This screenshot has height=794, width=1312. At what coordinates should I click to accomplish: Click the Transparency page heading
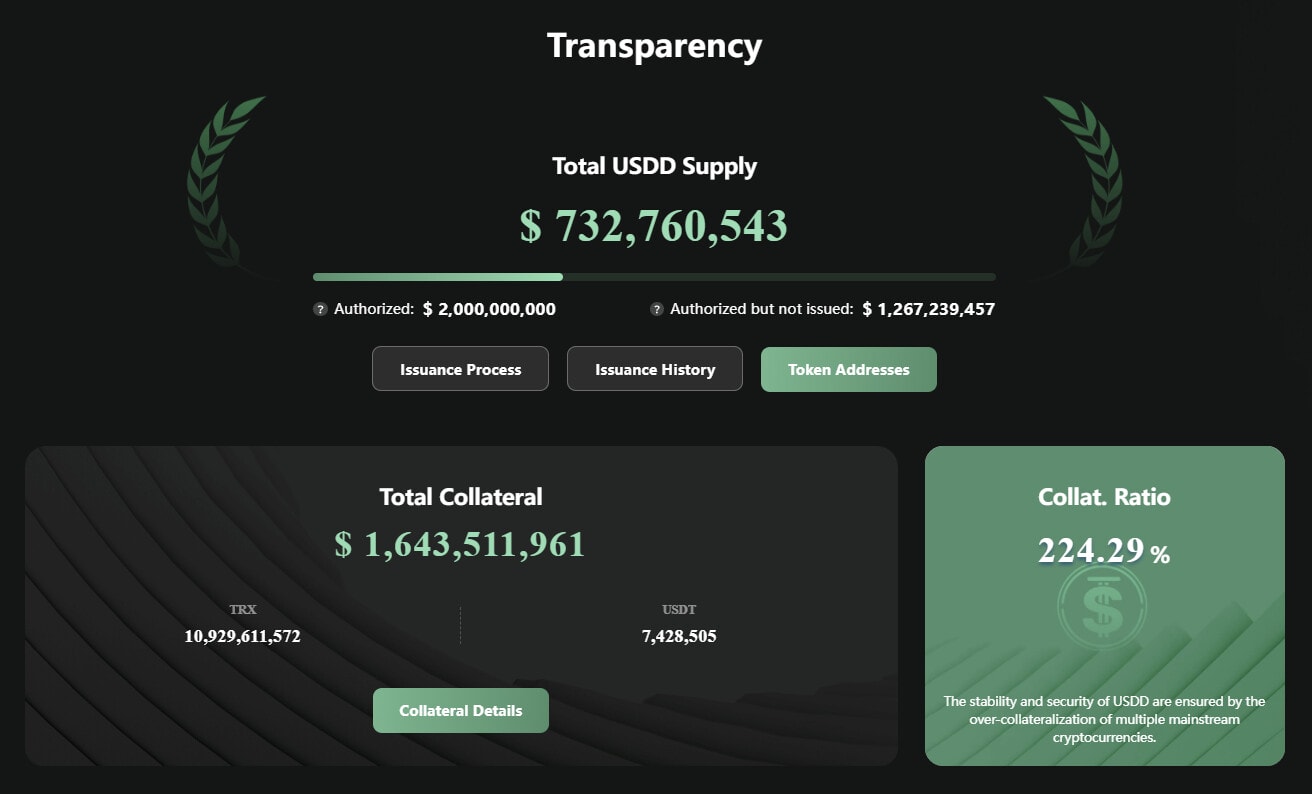click(654, 46)
